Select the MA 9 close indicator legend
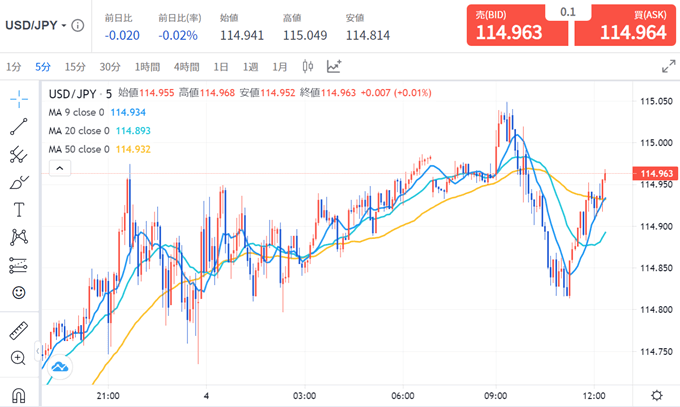Screen dimensions: 680x407 pyautogui.click(x=97, y=112)
